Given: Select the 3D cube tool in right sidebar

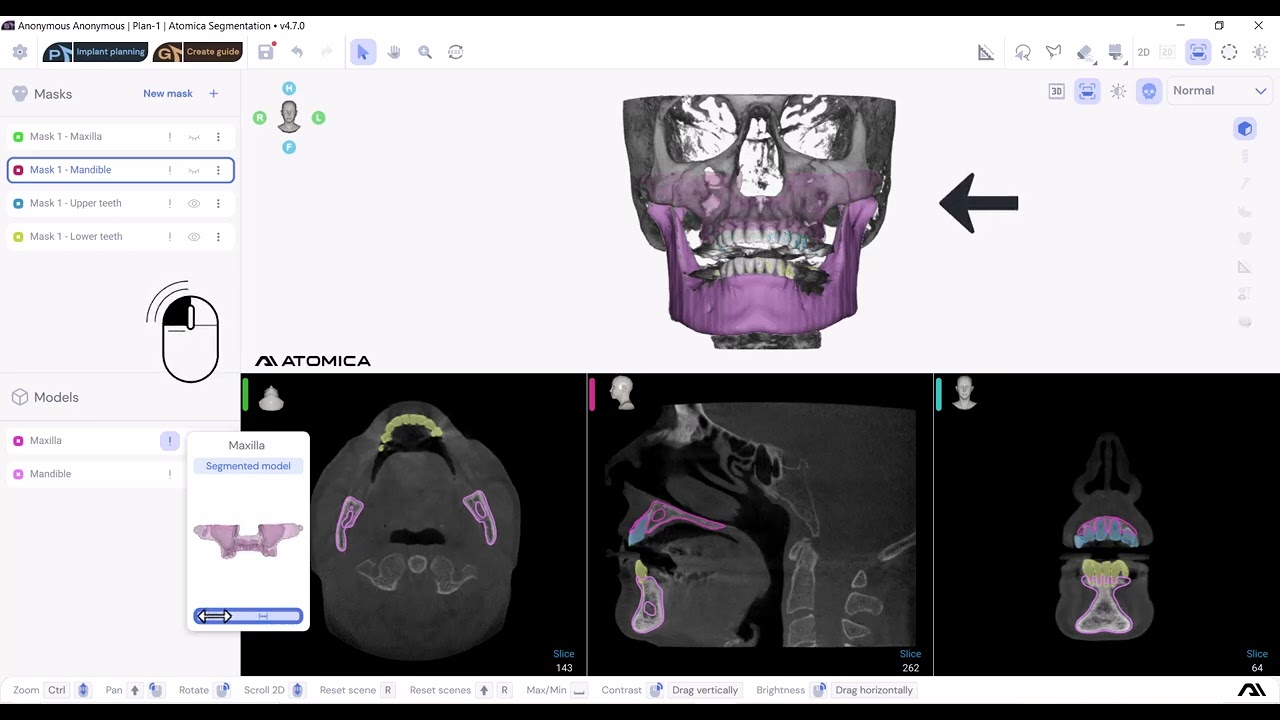Looking at the screenshot, I should pos(1245,128).
